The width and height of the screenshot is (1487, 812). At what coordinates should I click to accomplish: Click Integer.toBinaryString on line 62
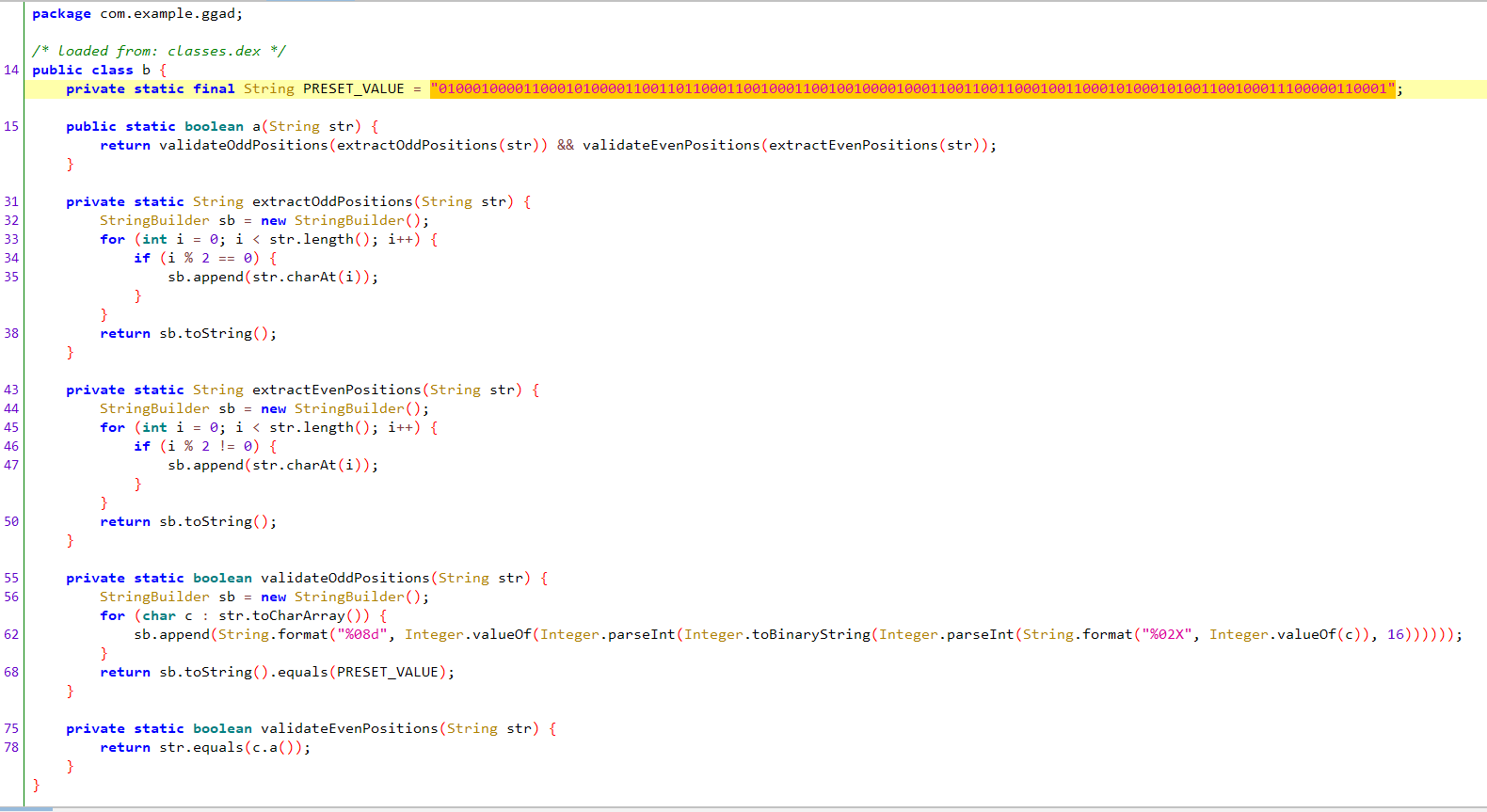[777, 635]
